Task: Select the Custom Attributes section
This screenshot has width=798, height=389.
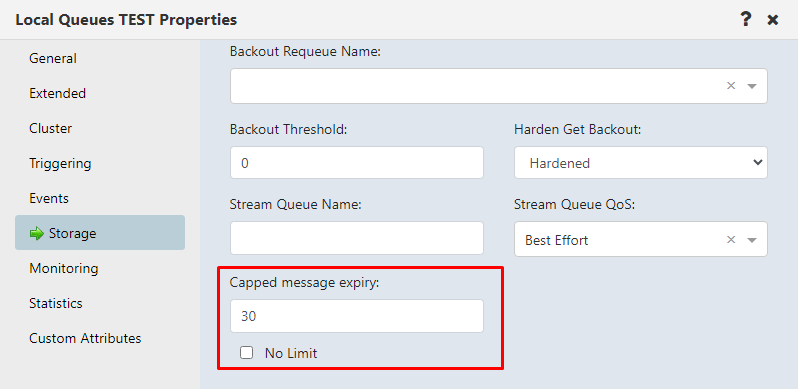Action: 85,338
